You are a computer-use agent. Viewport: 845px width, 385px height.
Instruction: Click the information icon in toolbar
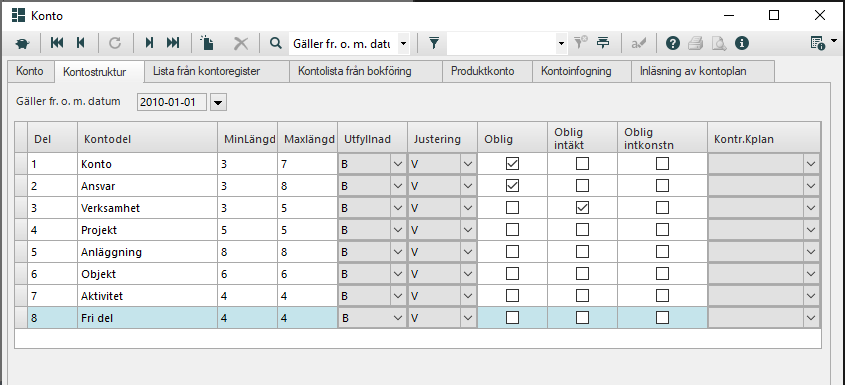[742, 44]
